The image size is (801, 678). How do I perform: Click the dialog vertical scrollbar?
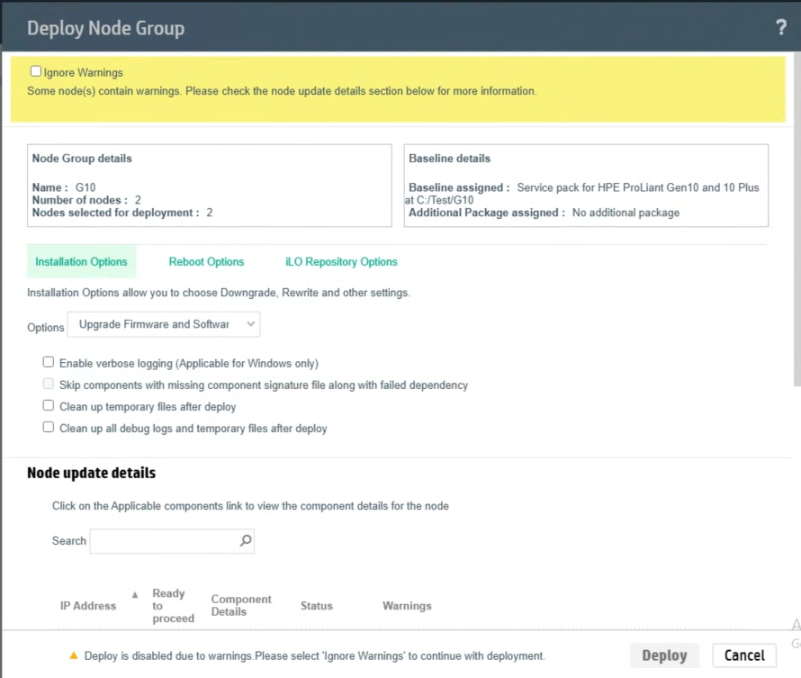coord(797,219)
